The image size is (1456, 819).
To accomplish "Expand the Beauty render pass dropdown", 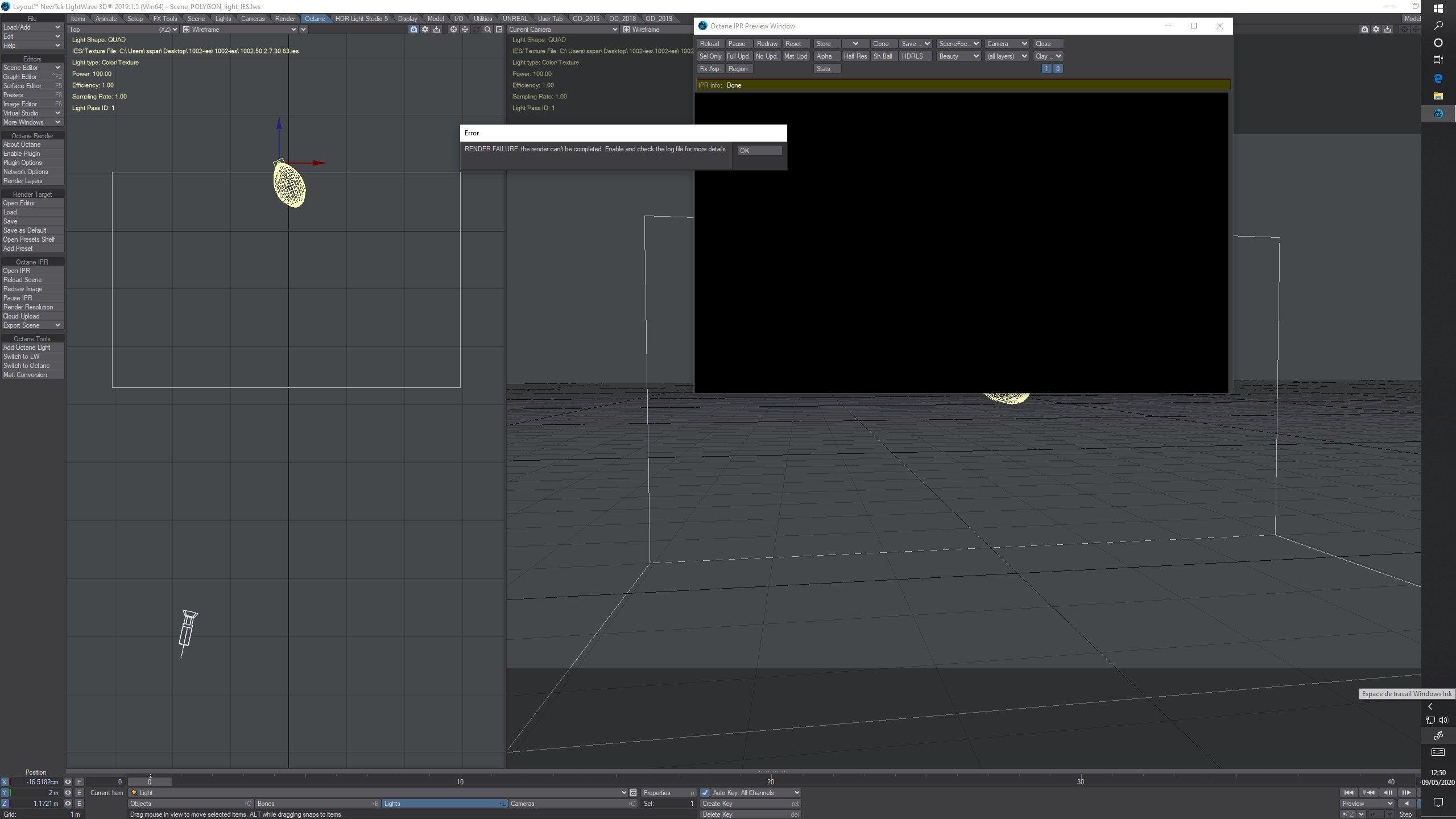I will [958, 56].
